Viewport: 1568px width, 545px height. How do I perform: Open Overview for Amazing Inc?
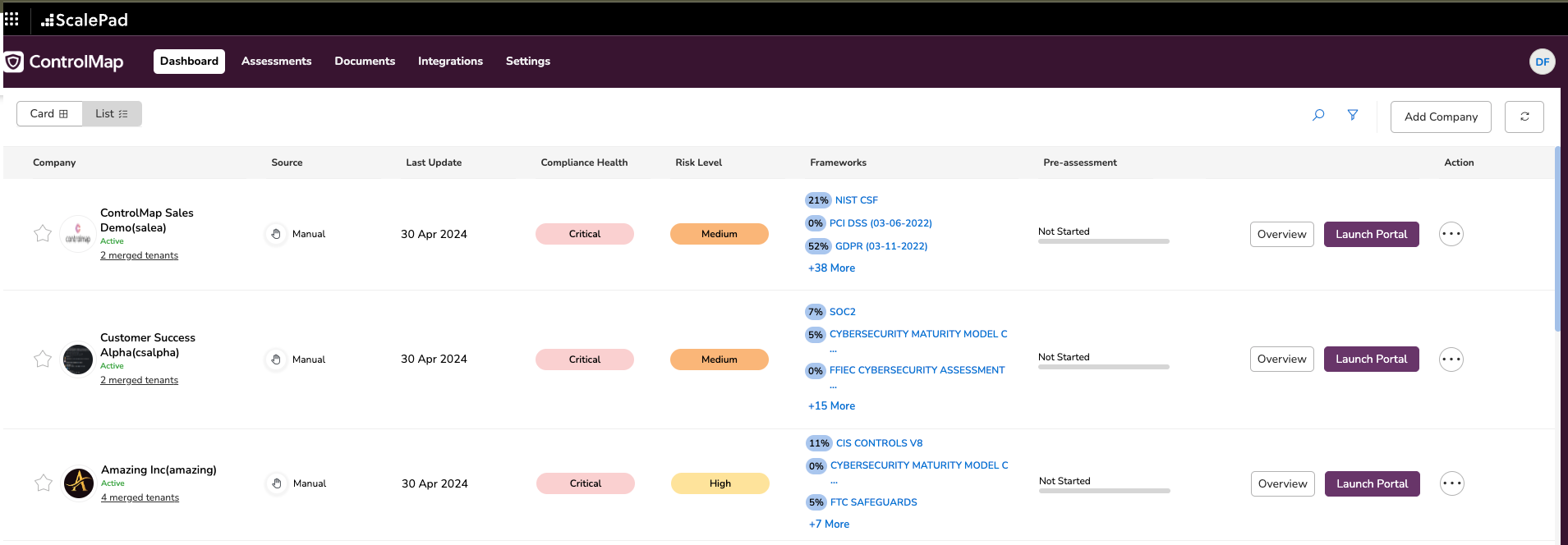[1282, 483]
